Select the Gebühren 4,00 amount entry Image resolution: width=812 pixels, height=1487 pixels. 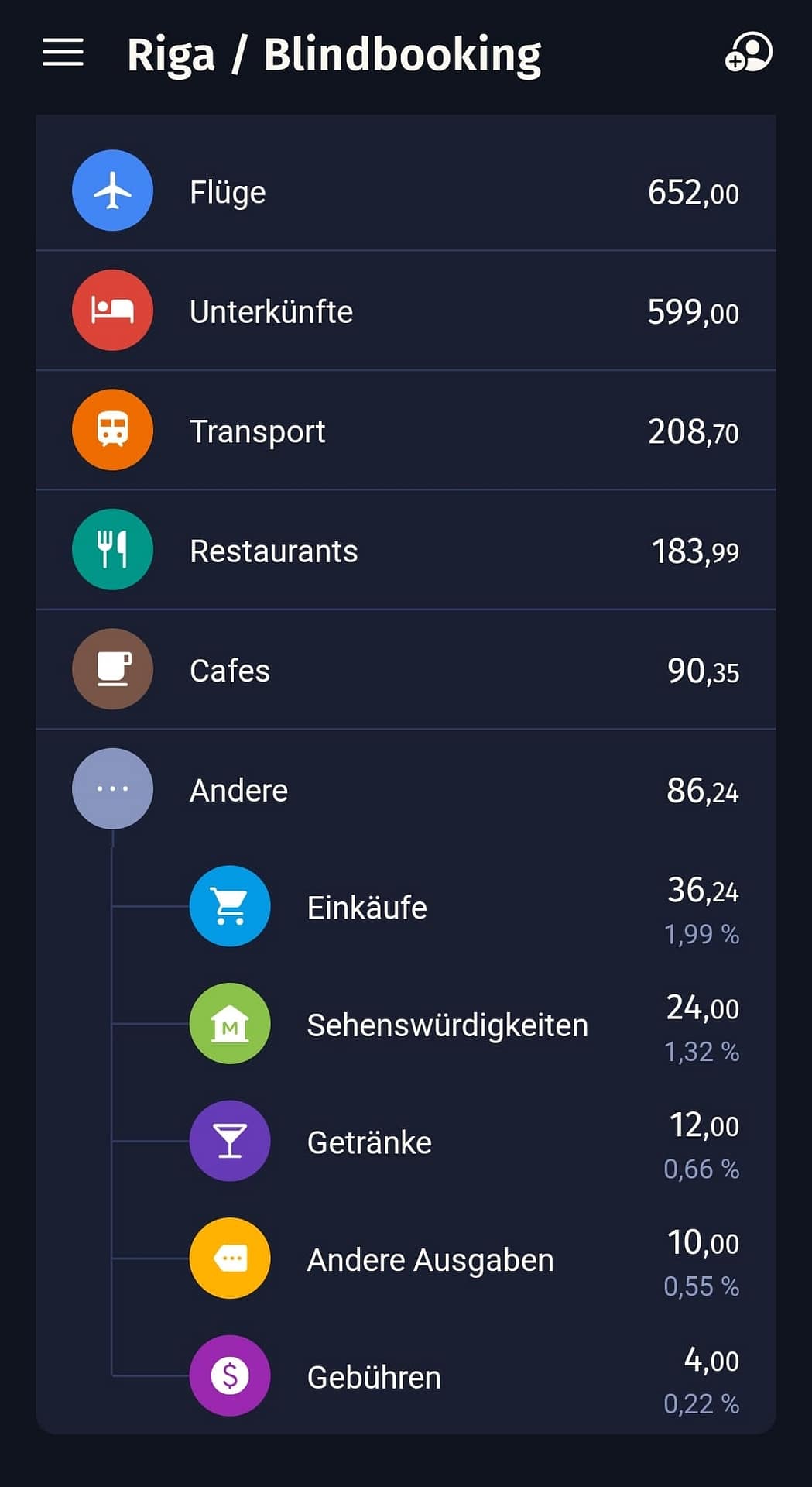711,1361
